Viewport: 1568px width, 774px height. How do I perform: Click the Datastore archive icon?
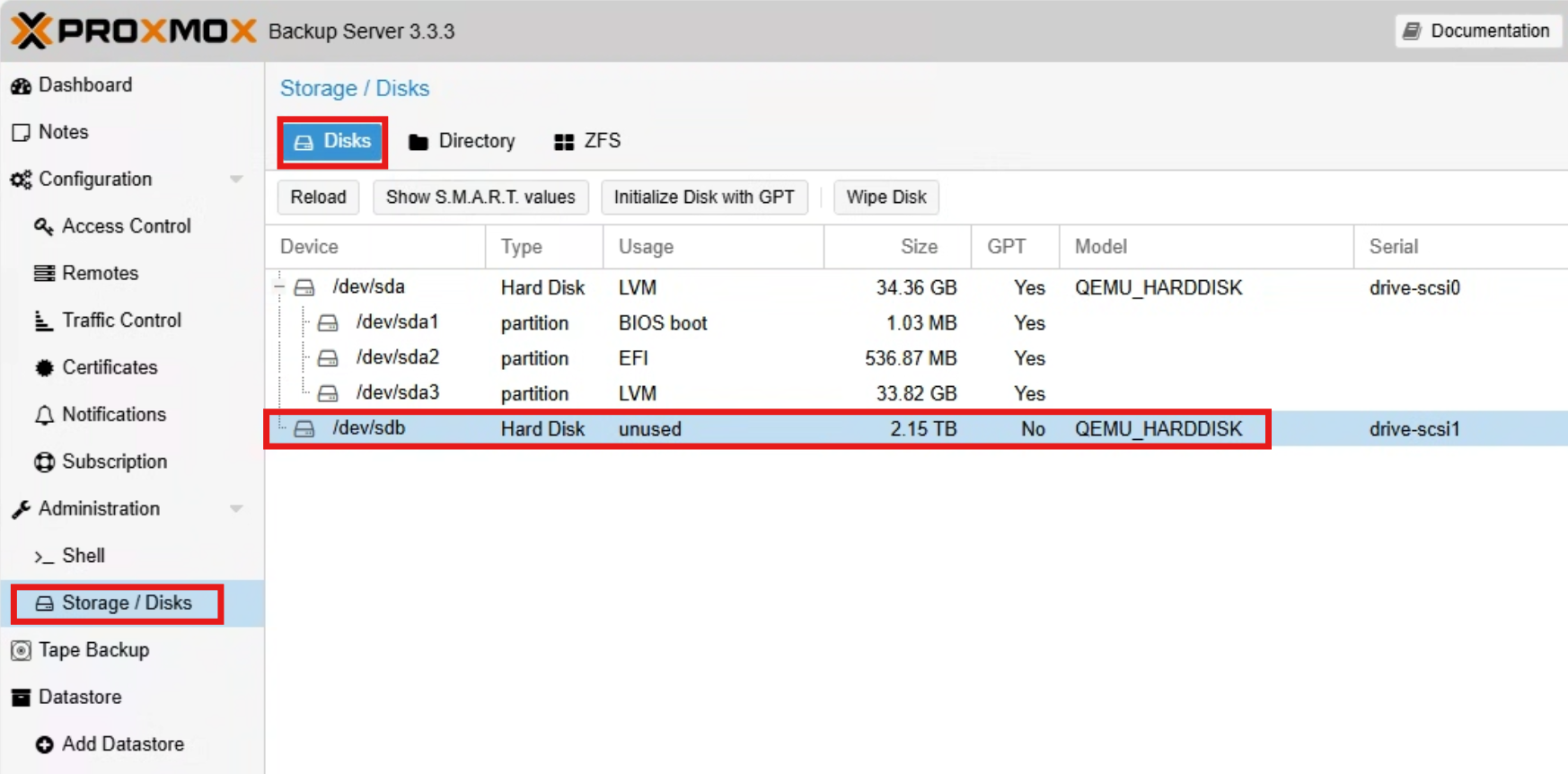pos(21,698)
